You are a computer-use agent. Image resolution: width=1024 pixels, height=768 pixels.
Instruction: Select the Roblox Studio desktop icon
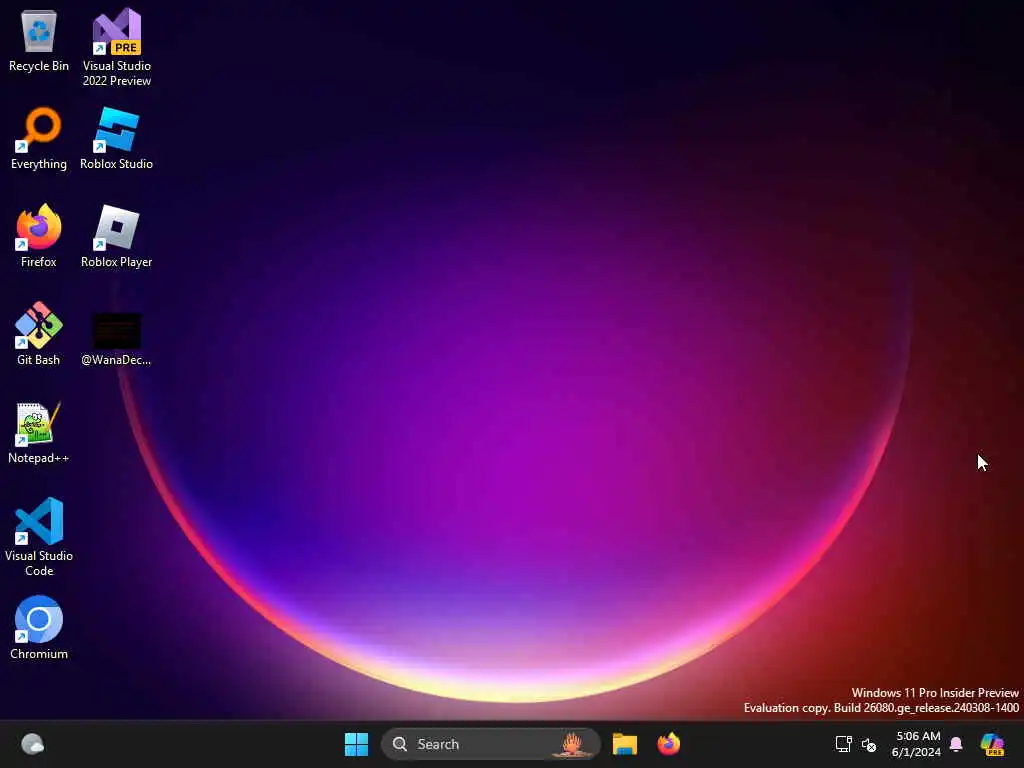tap(116, 139)
